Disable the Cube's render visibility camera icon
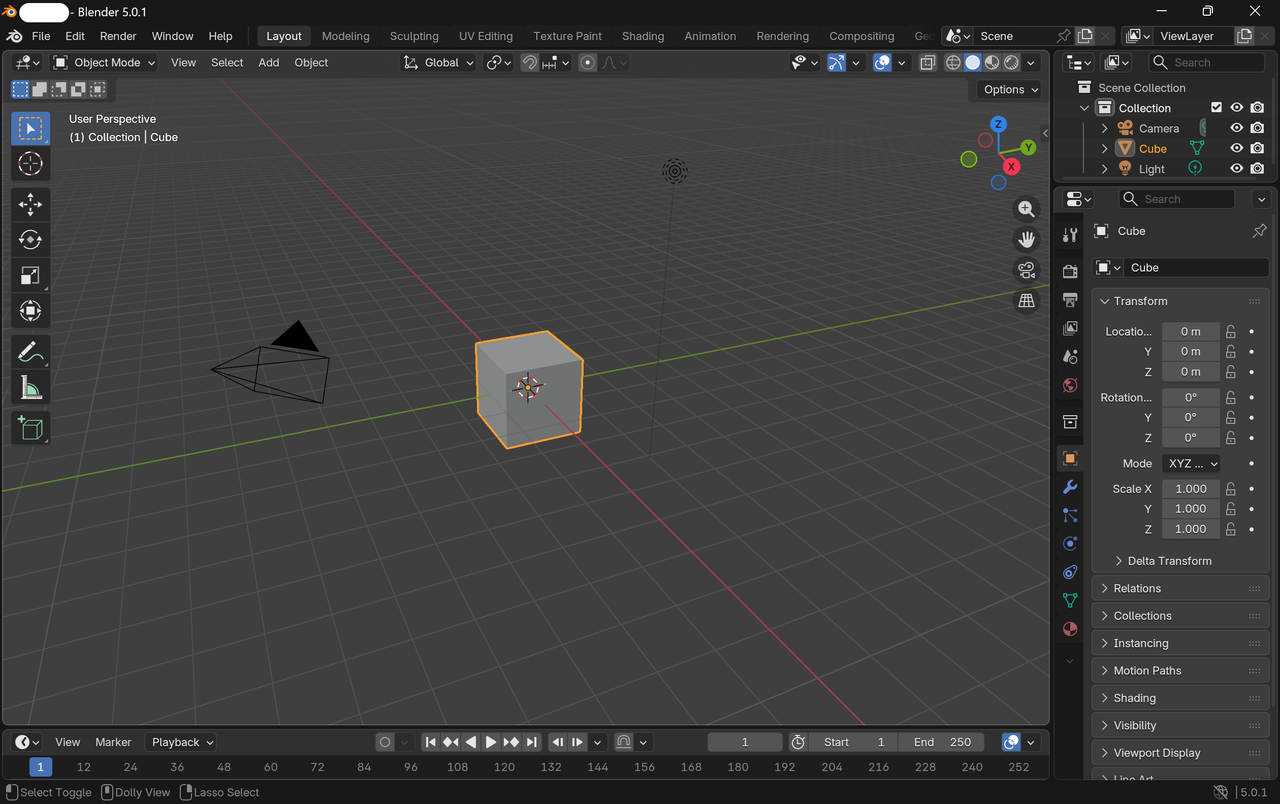 coord(1257,148)
